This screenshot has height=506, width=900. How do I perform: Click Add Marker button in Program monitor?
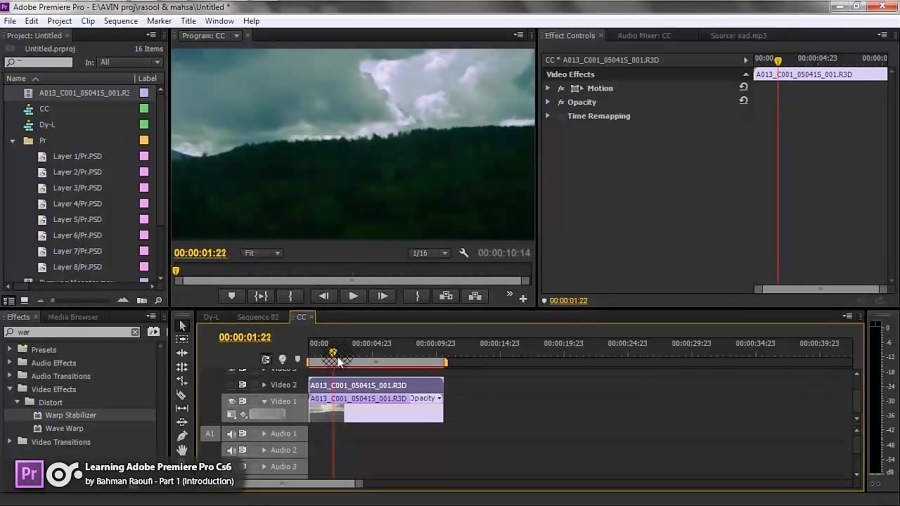232,296
